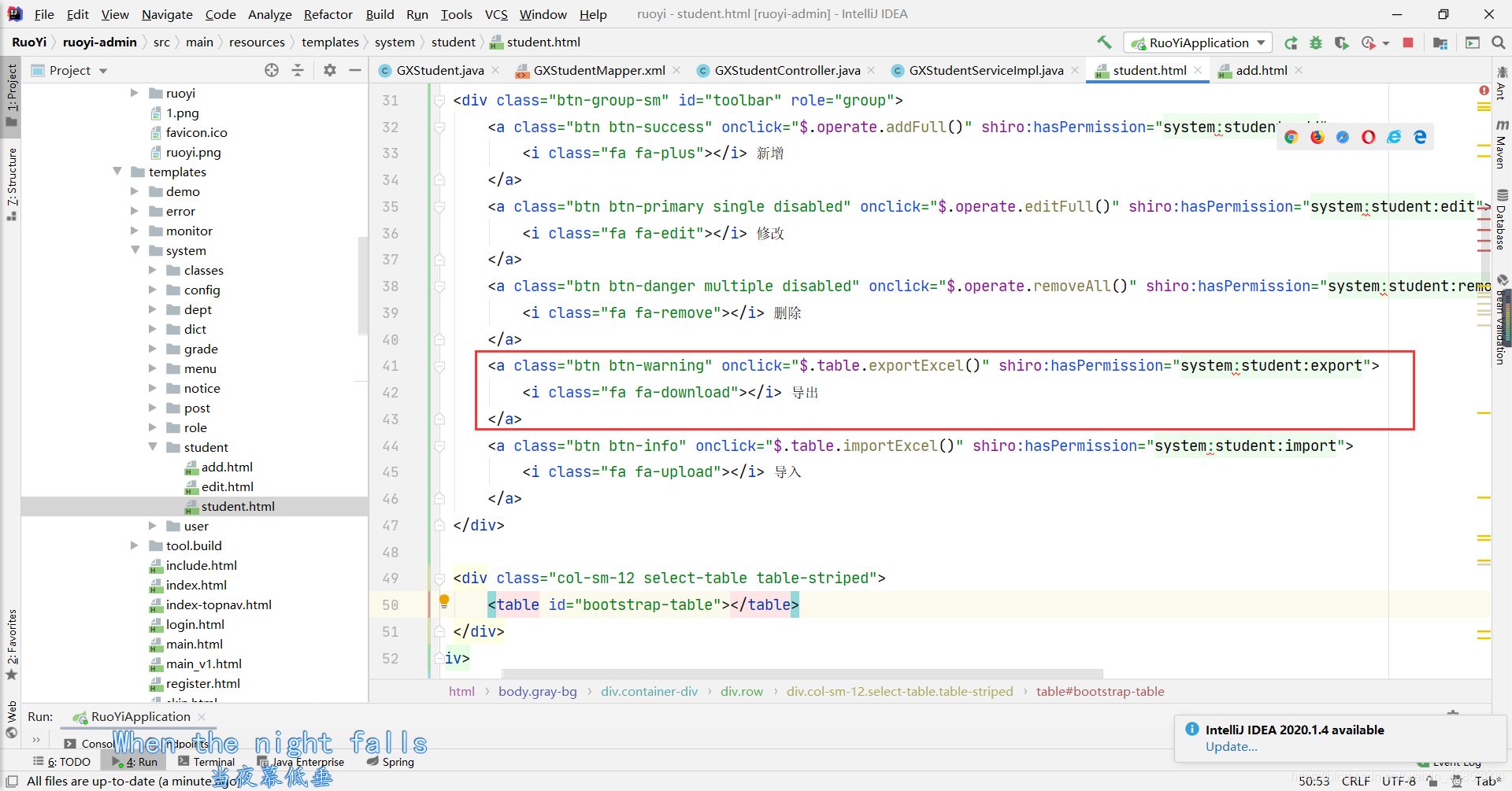1512x791 pixels.
Task: Click Update link in IDEA notification
Action: click(x=1231, y=746)
